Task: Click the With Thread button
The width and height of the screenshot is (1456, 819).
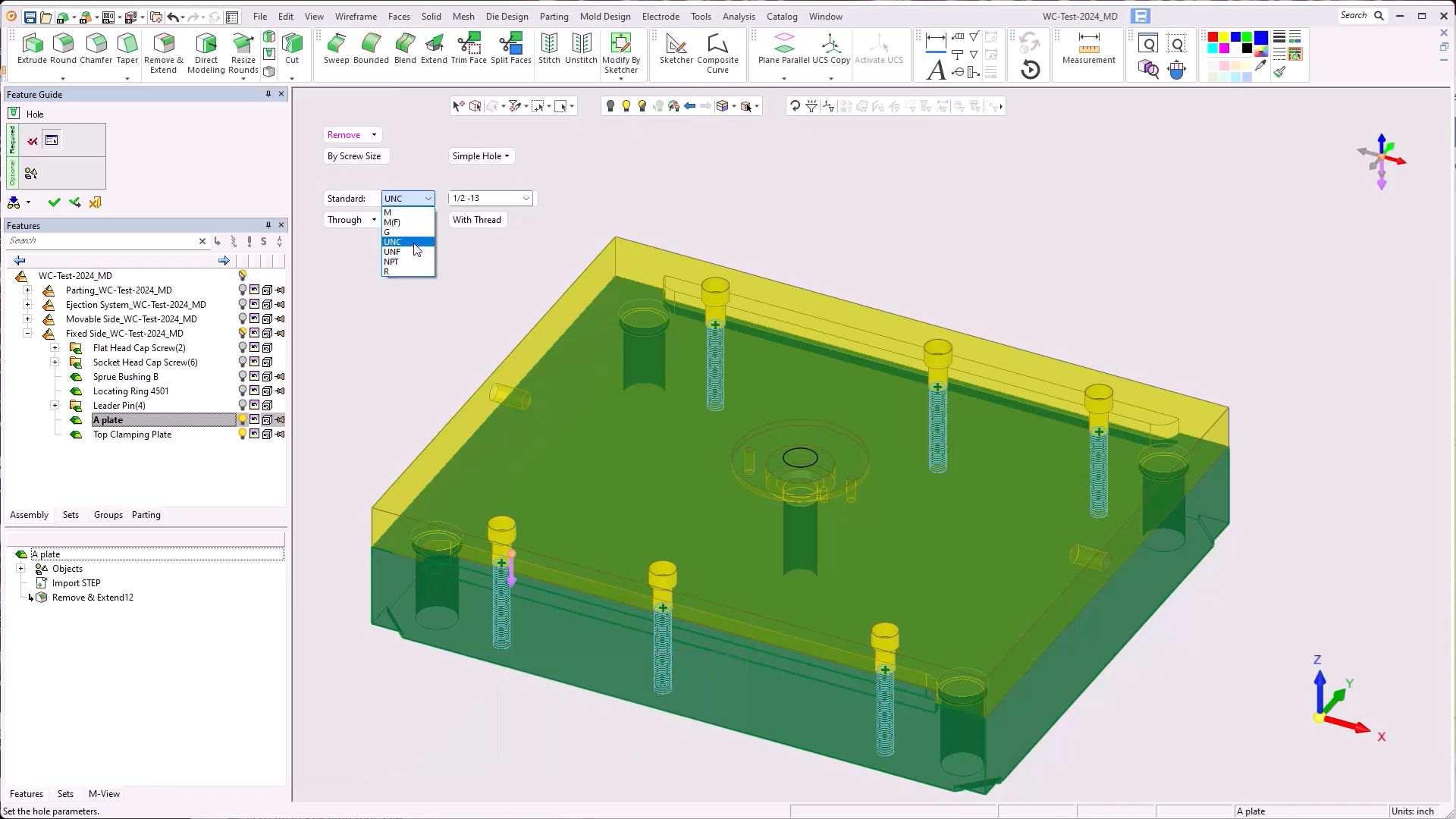Action: (x=476, y=220)
